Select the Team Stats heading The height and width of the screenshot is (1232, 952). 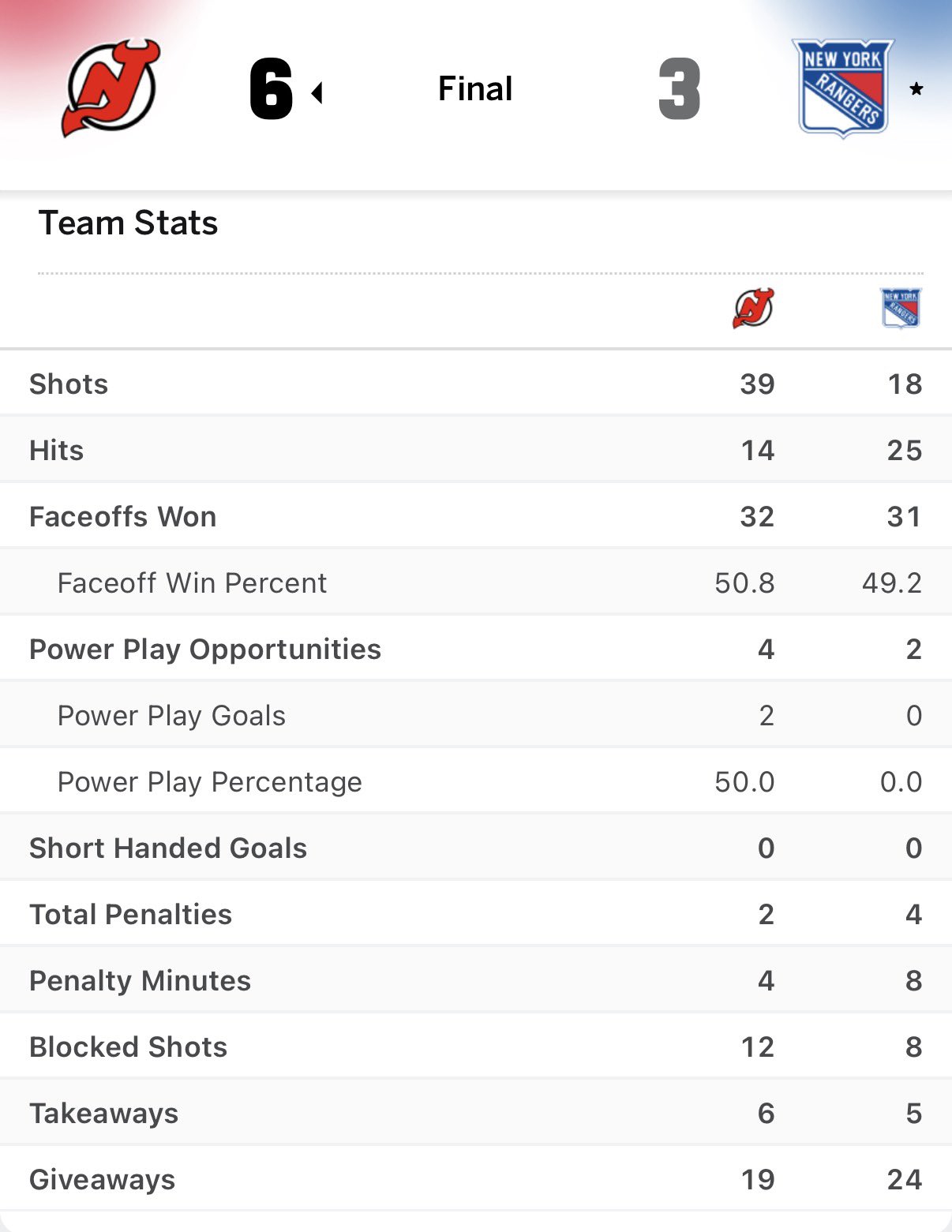pos(128,223)
